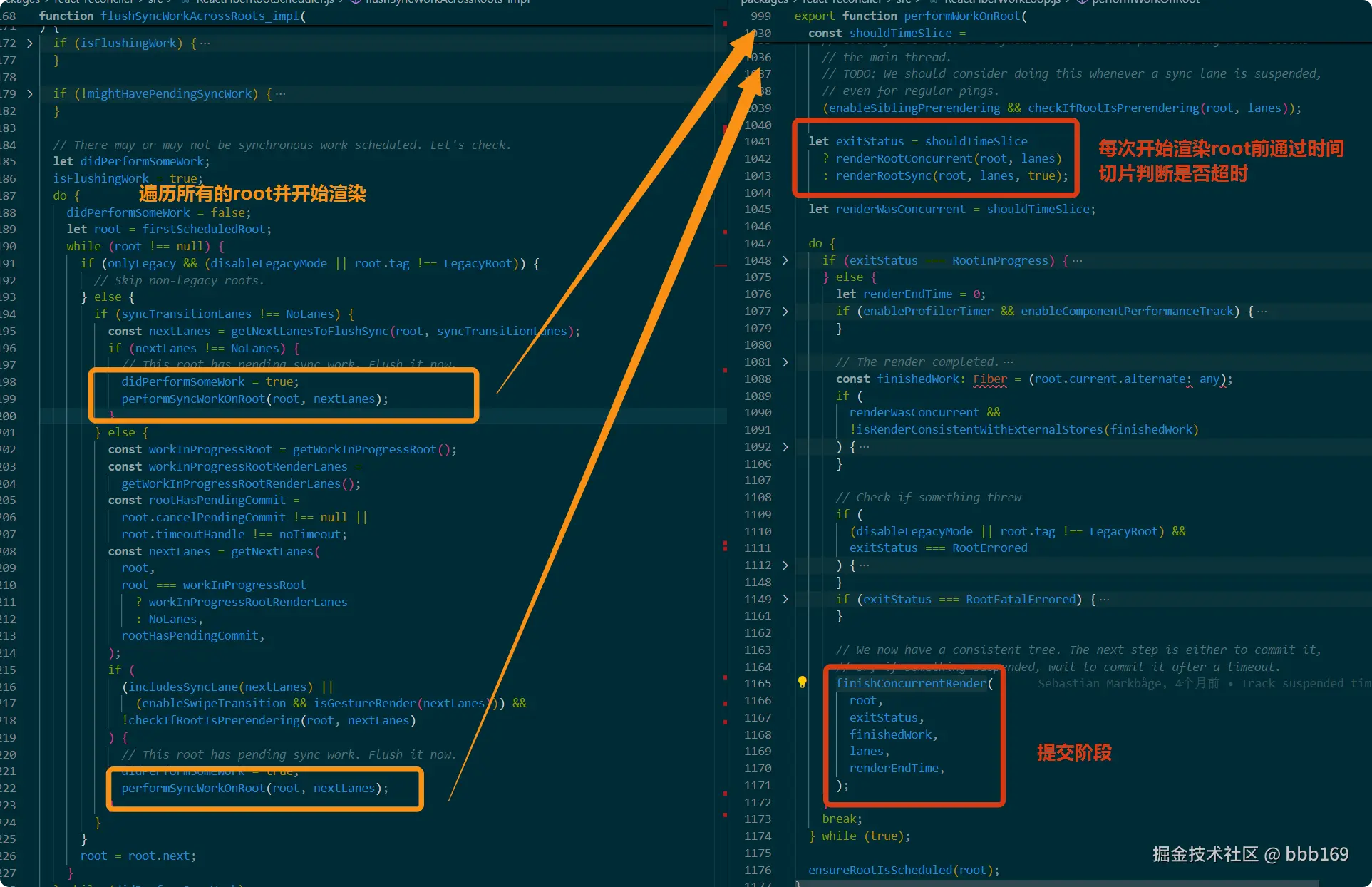Expand fold chevron at line 1077

(785, 312)
